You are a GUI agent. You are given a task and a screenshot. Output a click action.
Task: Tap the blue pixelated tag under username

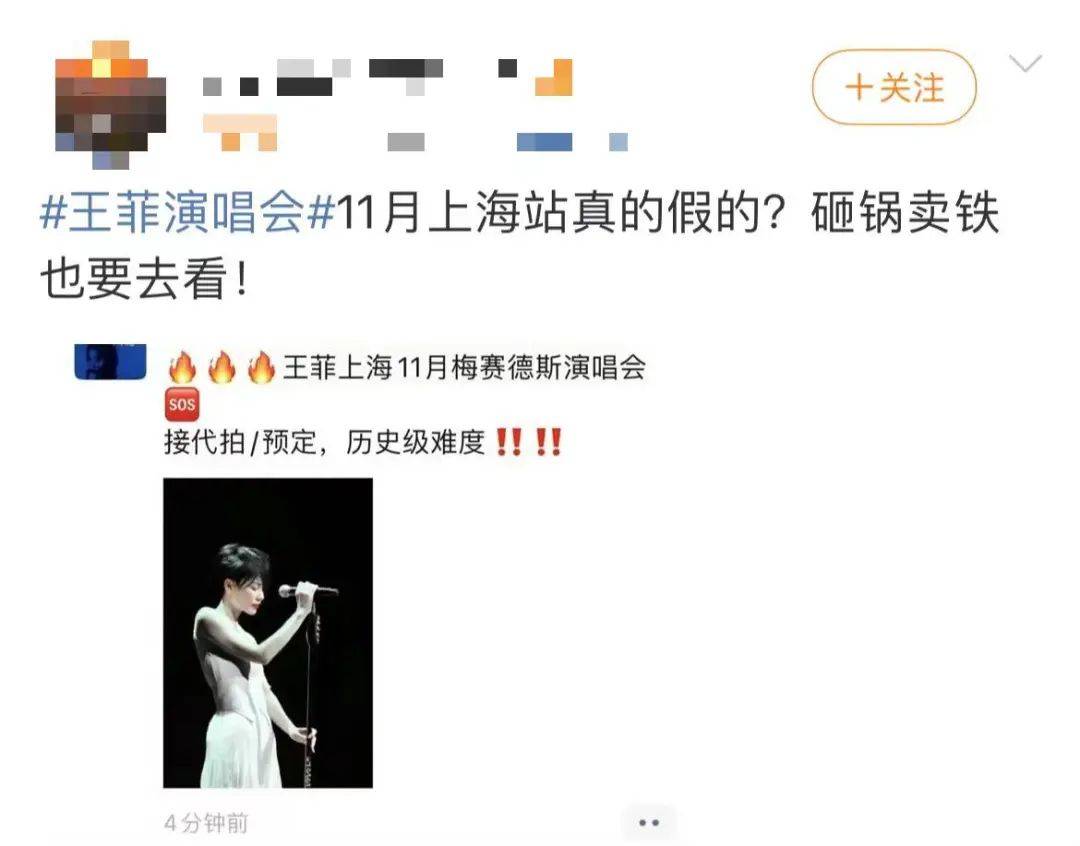[x=544, y=142]
